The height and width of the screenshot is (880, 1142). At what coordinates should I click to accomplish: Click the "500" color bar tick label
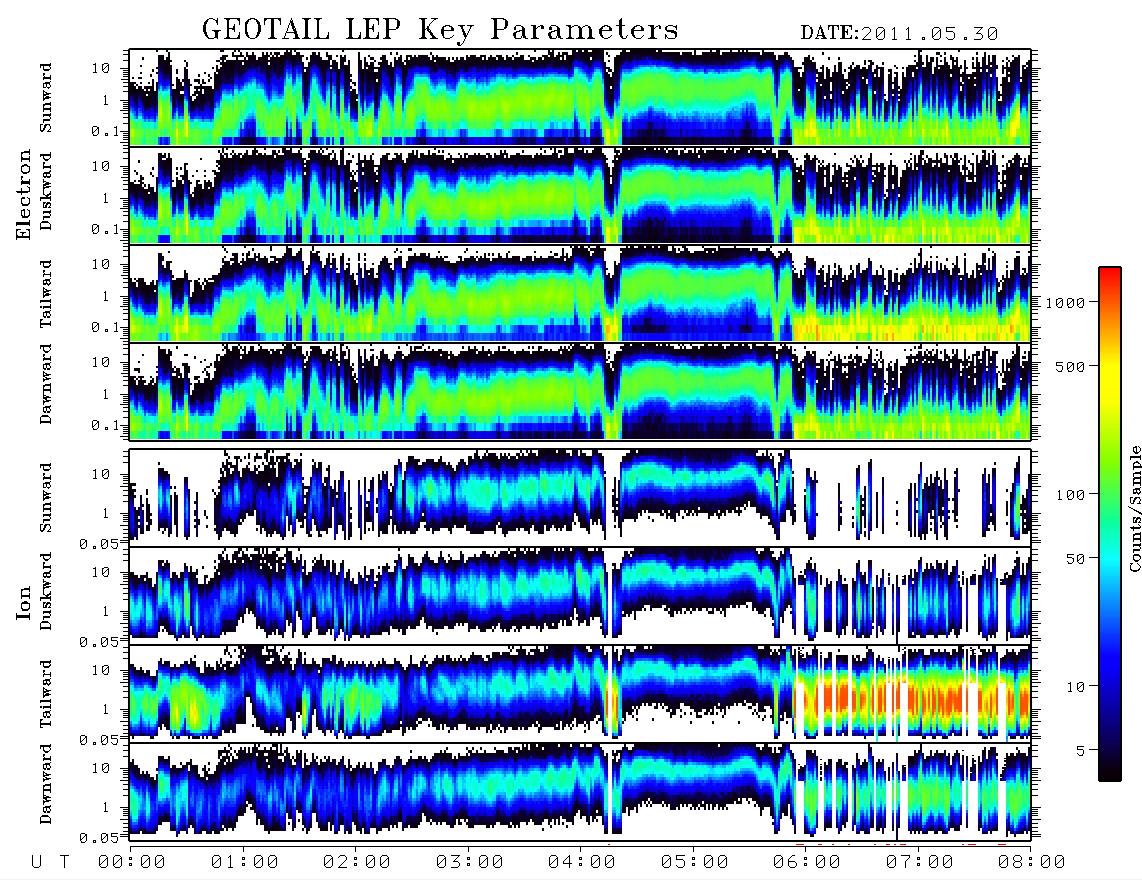click(x=1070, y=366)
